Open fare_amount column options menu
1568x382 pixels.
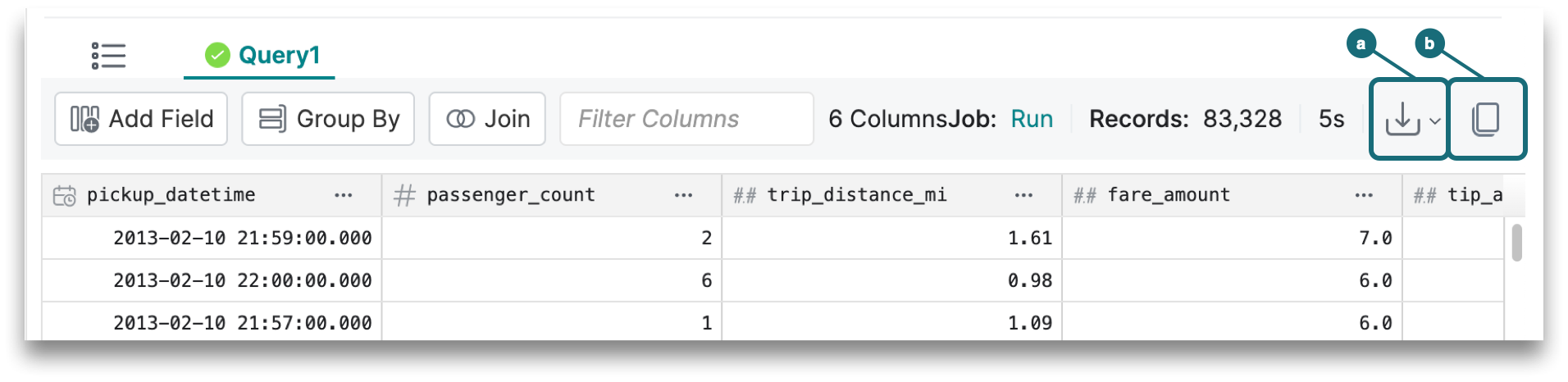click(x=1364, y=195)
